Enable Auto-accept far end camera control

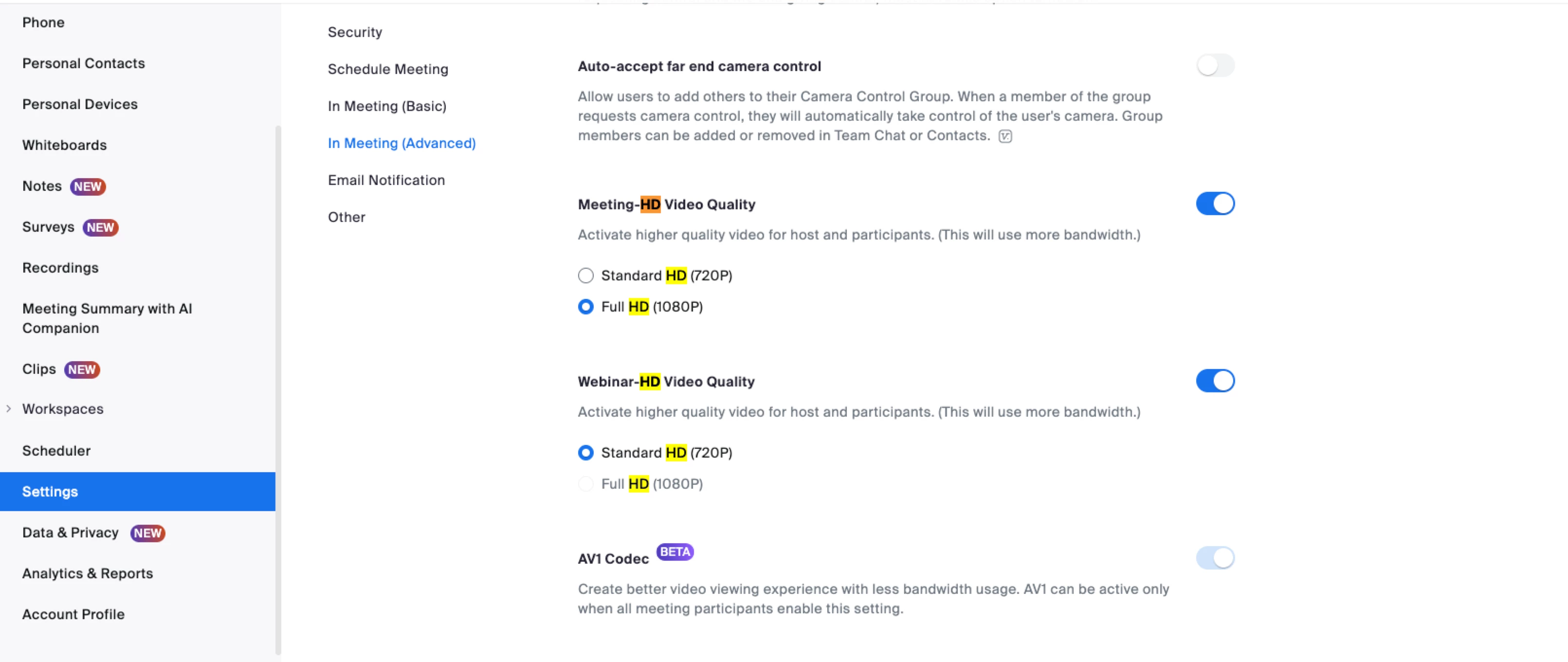click(1214, 66)
